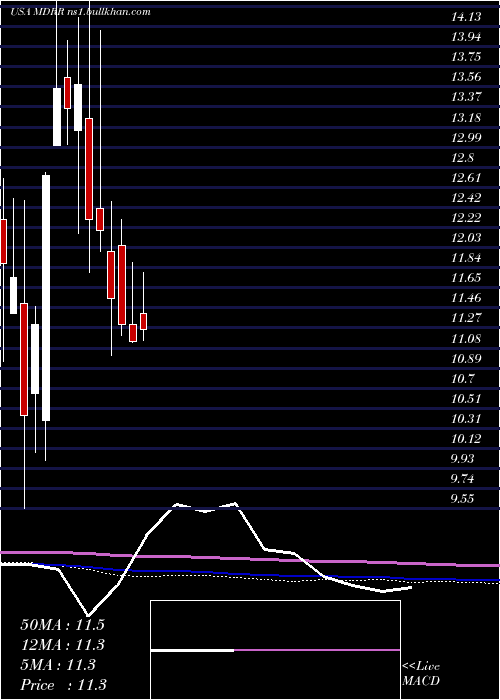Click the 12.8 price axis label
The width and height of the screenshot is (500, 700).
[x=462, y=158]
